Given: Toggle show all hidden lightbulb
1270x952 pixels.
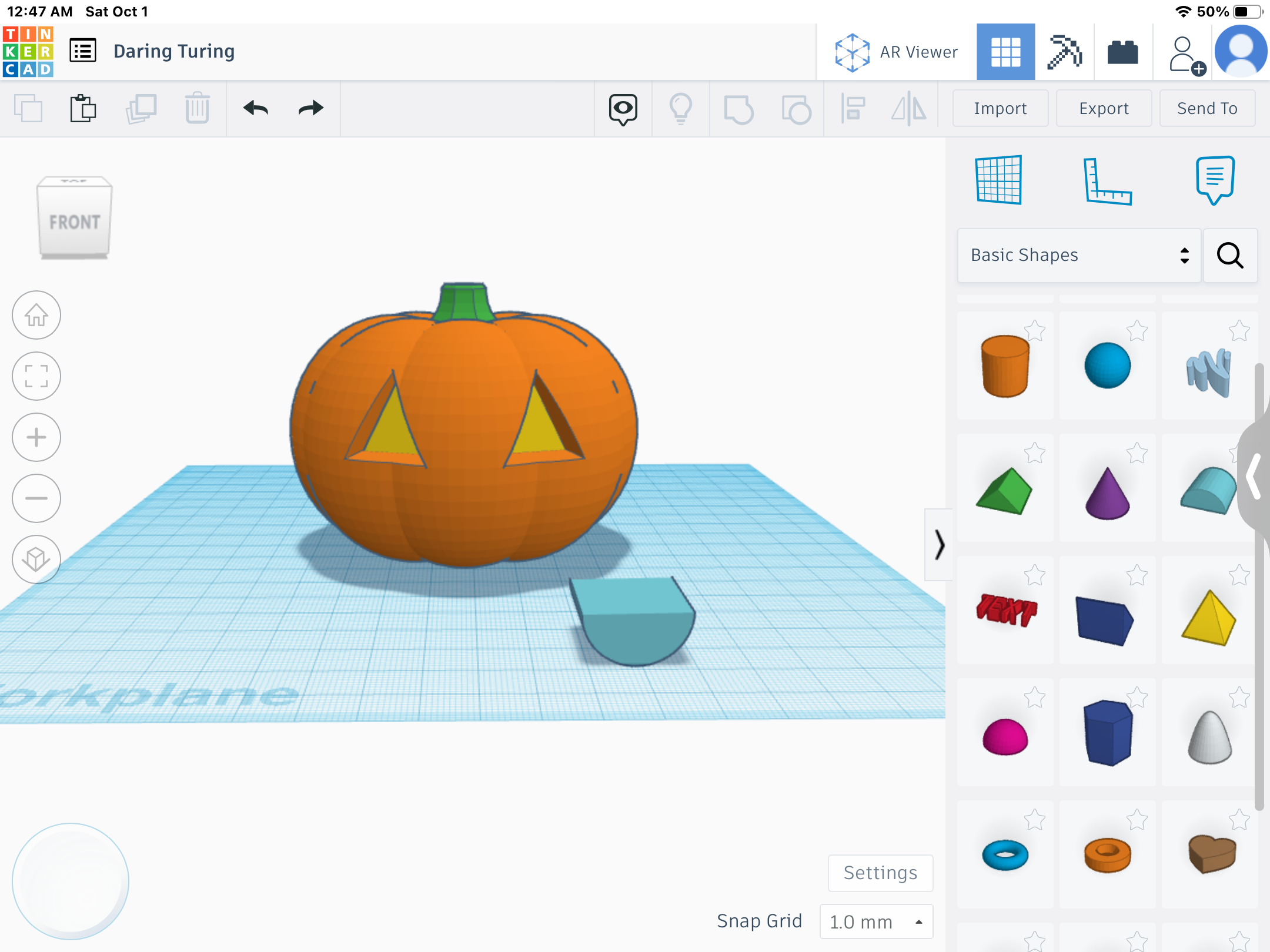Looking at the screenshot, I should click(681, 109).
